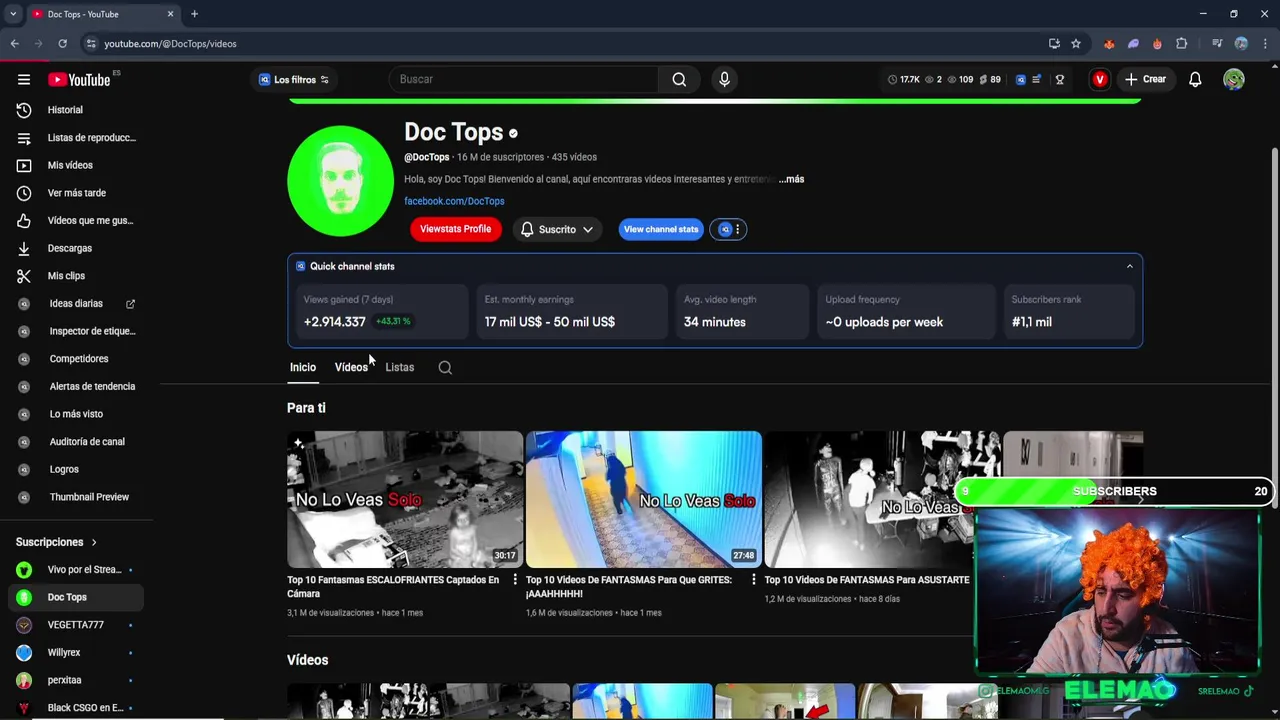Bookmark this page with star icon
This screenshot has height=720, width=1280.
click(1076, 44)
